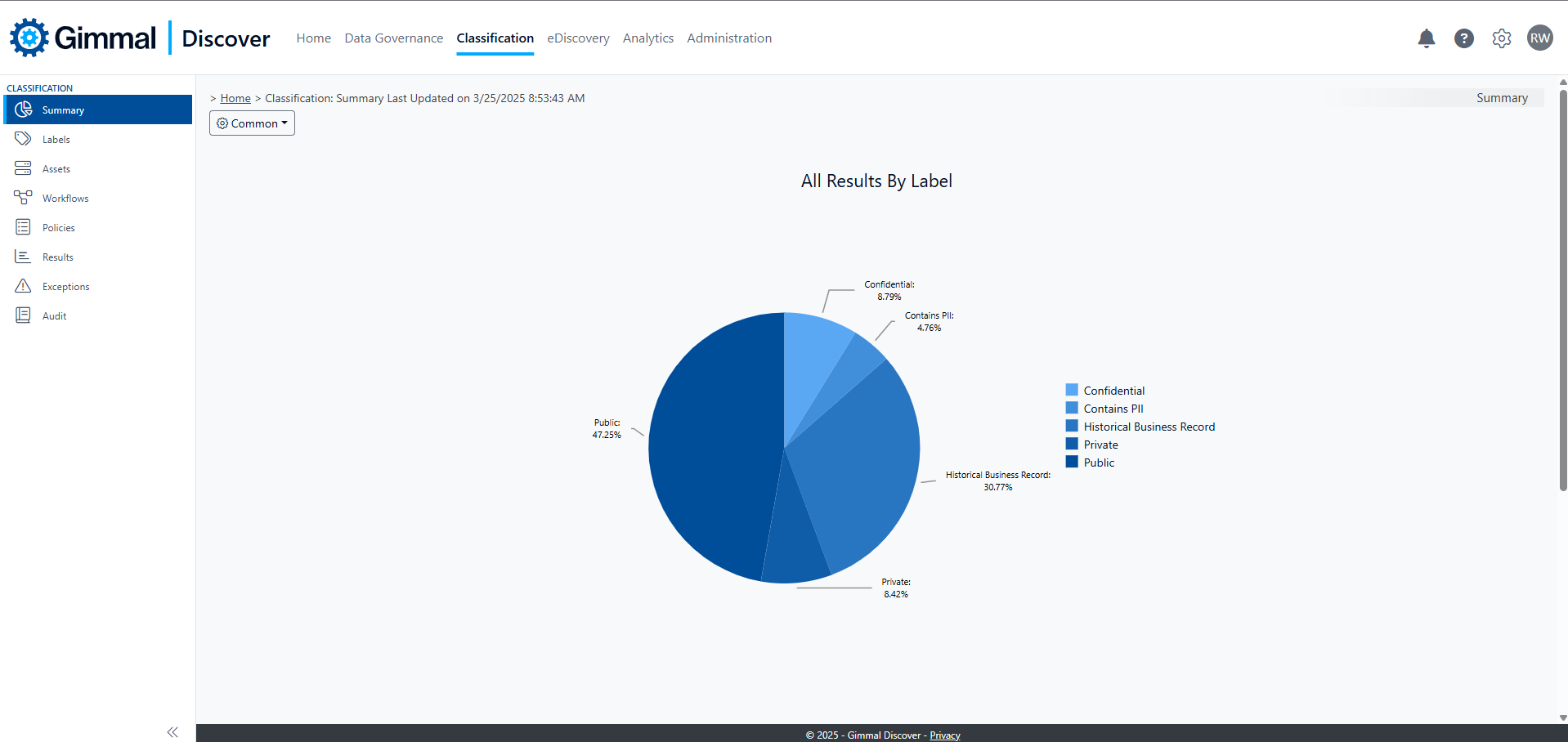This screenshot has width=1568, height=742.
Task: Open Workflows icon in sidebar
Action: pos(23,198)
